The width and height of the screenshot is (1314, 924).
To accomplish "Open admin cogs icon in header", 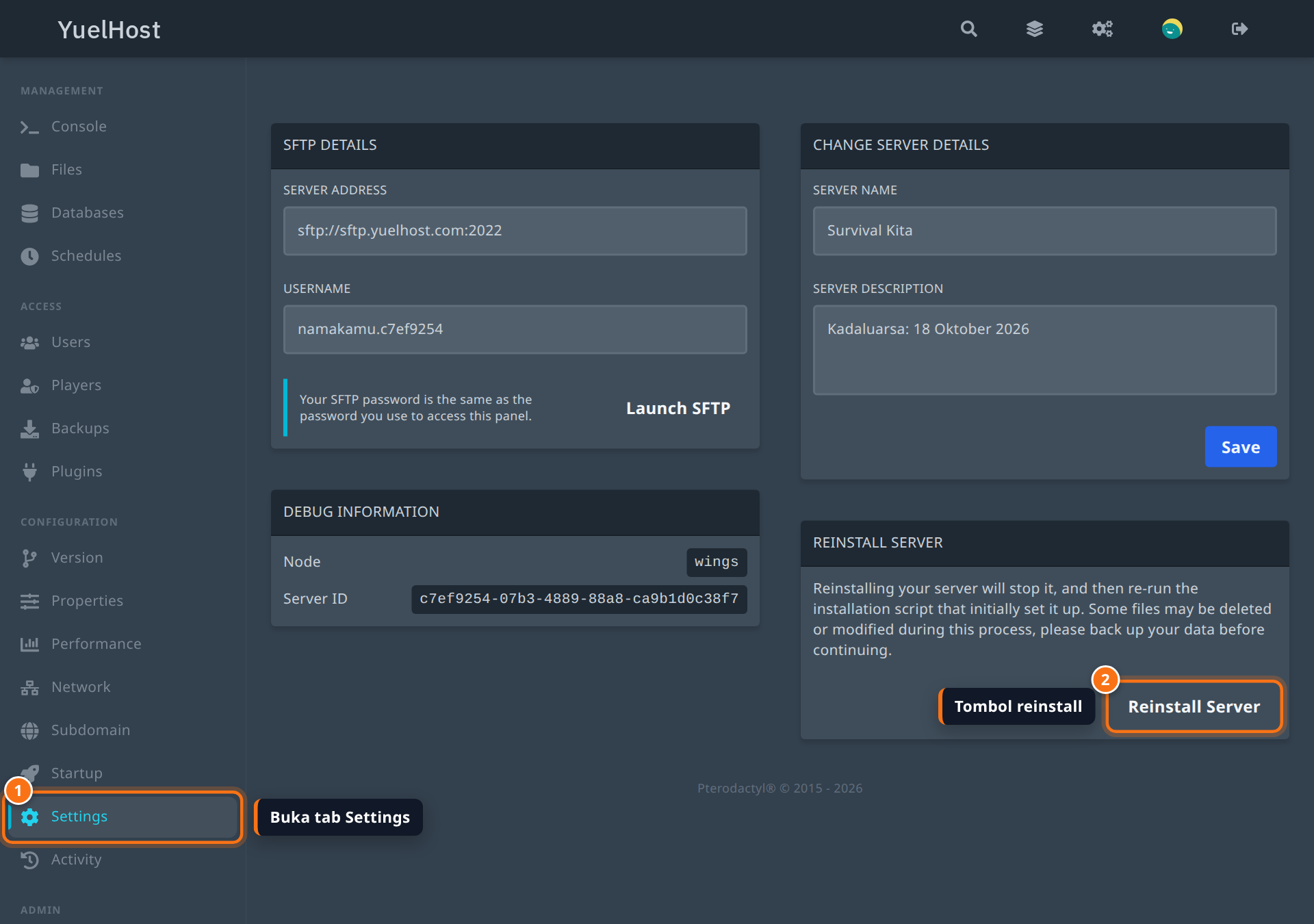I will (1102, 29).
